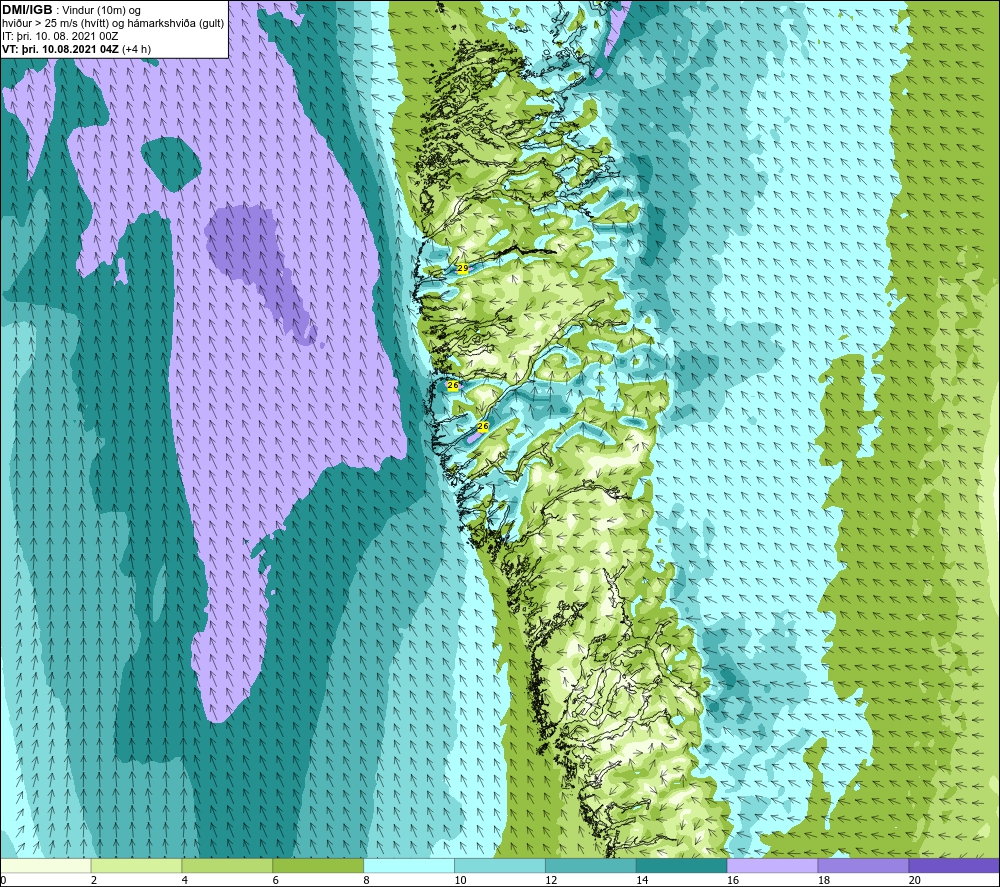Screen dimensions: 1000x887
Task: Select the medium purple 18-20 m/s legend swatch
Action: tap(863, 865)
